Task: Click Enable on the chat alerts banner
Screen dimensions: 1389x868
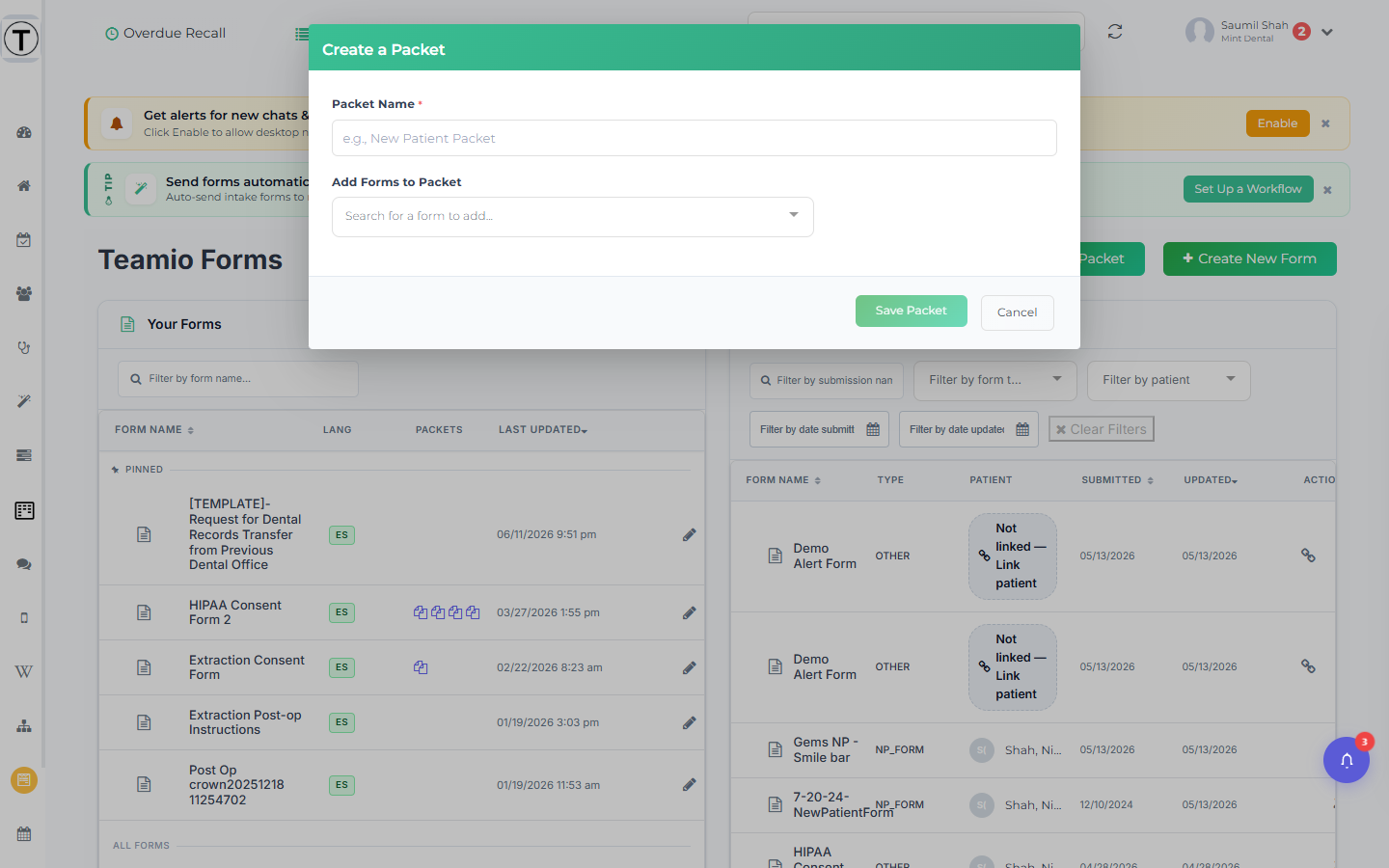Action: [1278, 123]
